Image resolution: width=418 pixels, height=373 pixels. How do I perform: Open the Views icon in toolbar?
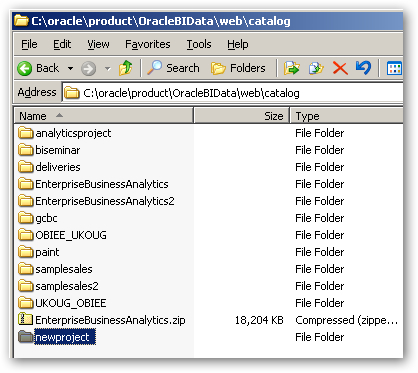[x=394, y=69]
